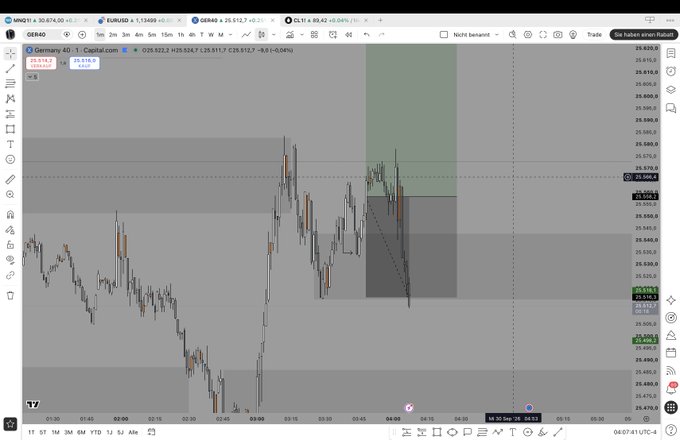
Task: Open the indicators menu
Action: click(x=290, y=35)
